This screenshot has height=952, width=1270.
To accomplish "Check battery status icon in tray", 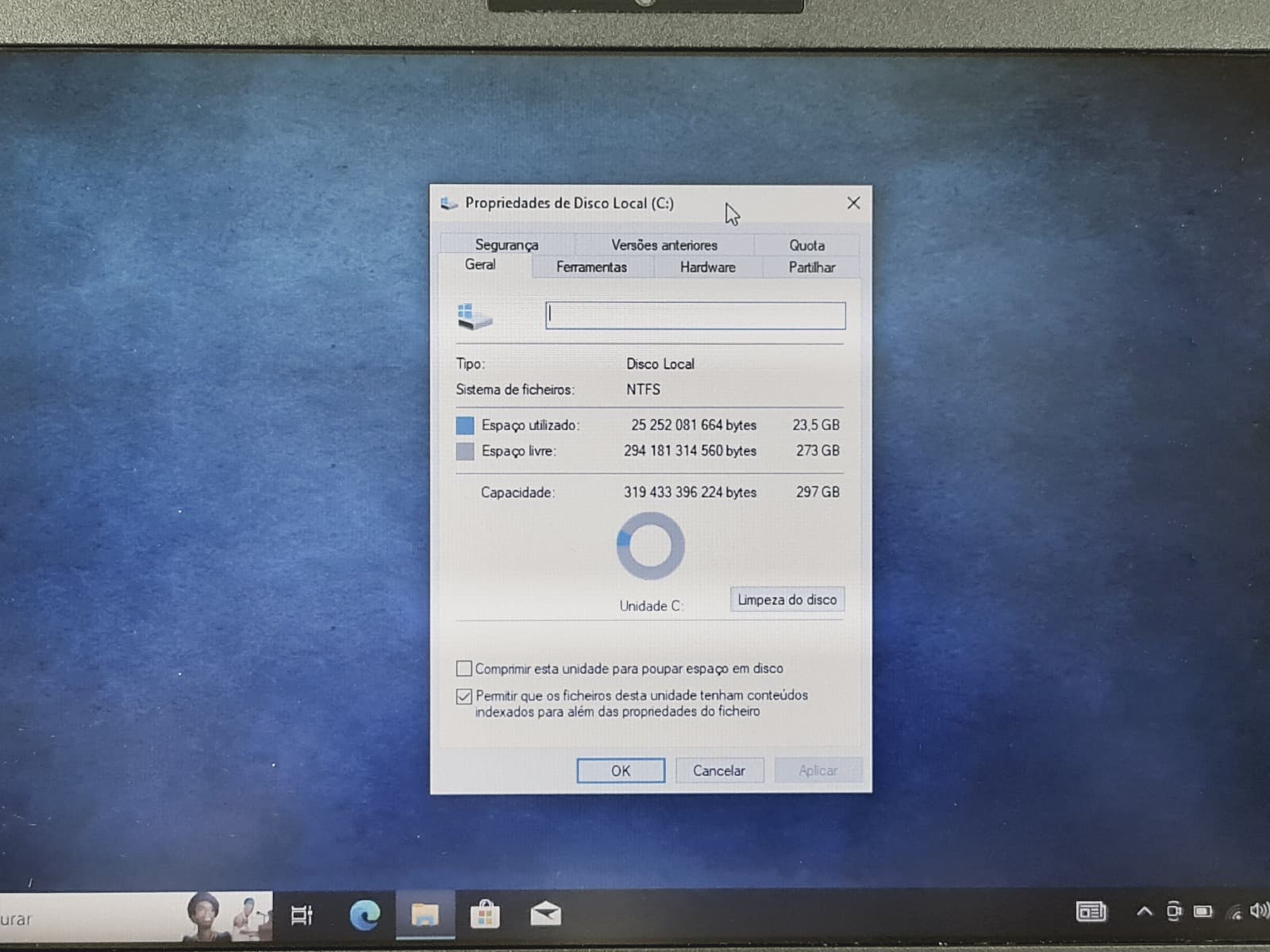I will [1203, 912].
